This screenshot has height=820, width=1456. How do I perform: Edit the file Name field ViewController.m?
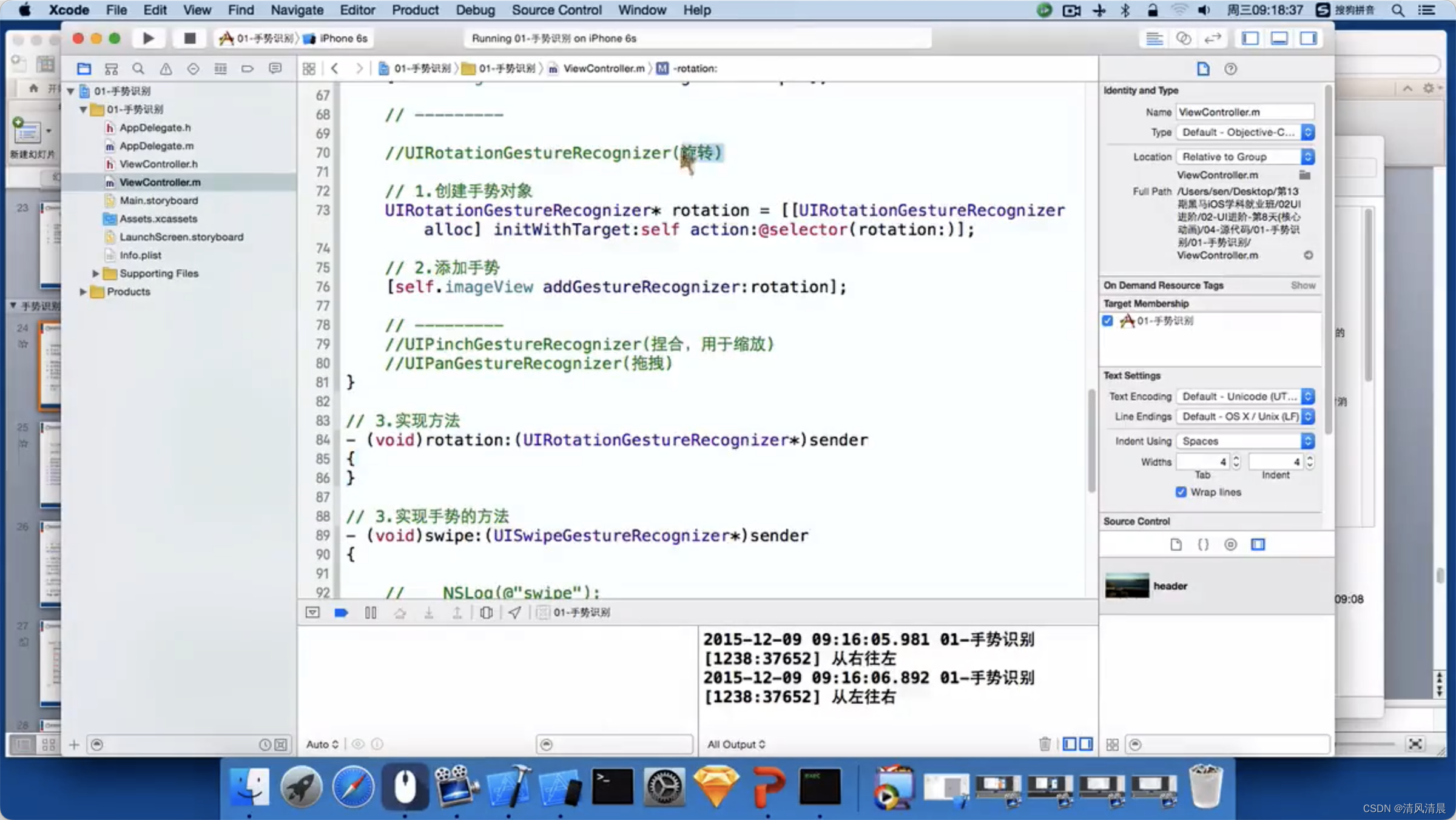[x=1245, y=112]
